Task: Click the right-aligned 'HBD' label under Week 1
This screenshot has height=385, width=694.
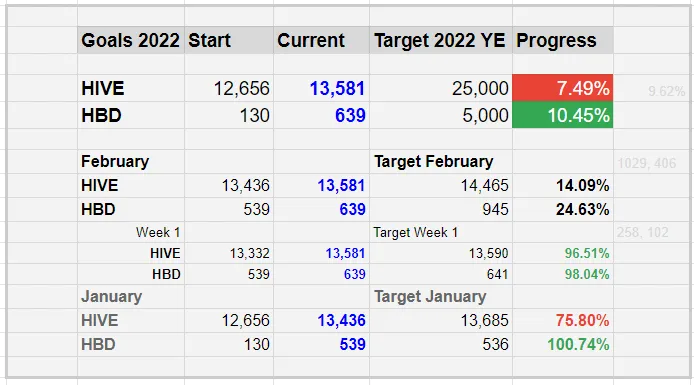Action: point(166,274)
